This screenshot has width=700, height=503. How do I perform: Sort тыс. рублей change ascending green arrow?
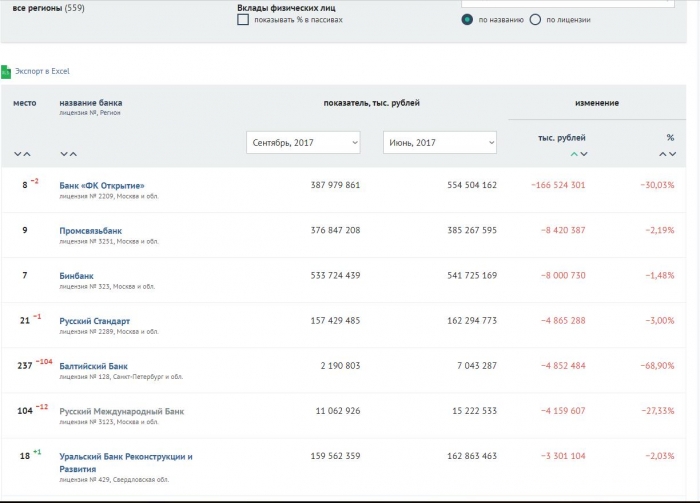point(574,154)
